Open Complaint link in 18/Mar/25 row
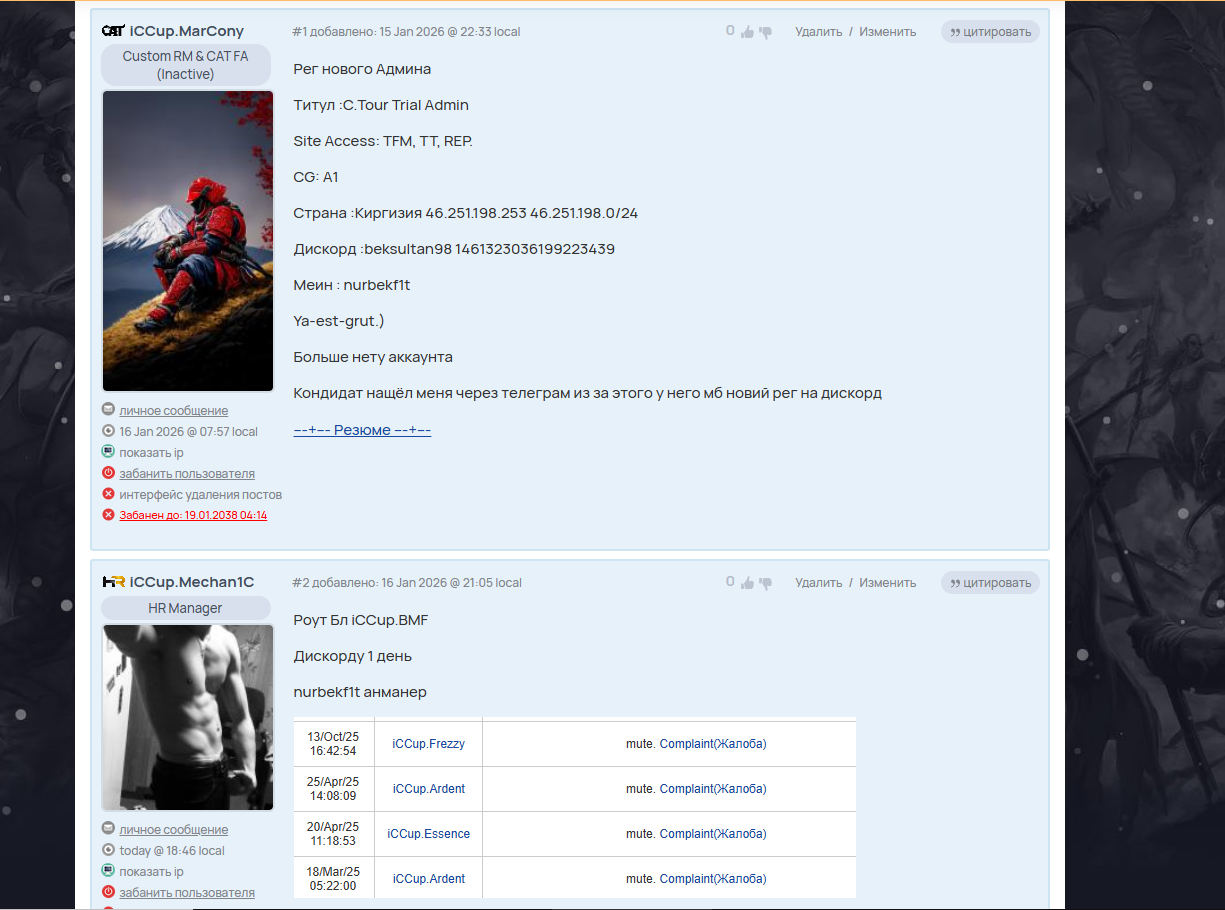1225x910 pixels. (713, 879)
